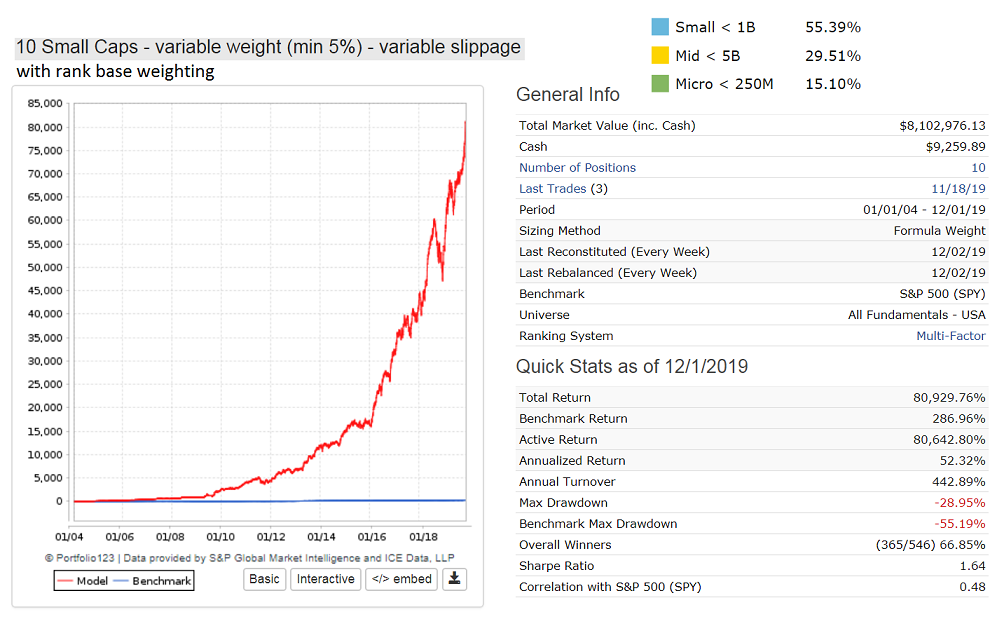Open the Multi-Factor ranking system link
Image resolution: width=997 pixels, height=619 pixels.
pos(951,336)
